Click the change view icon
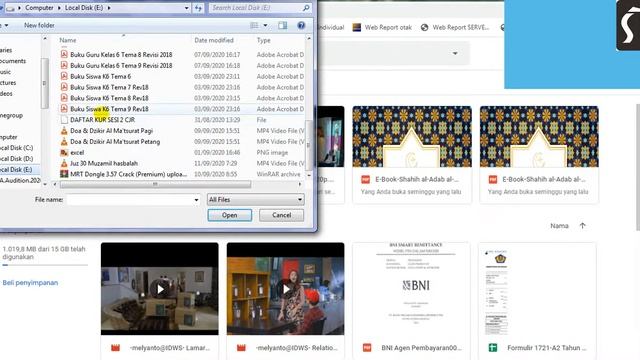This screenshot has height=360, width=640. 254,25
